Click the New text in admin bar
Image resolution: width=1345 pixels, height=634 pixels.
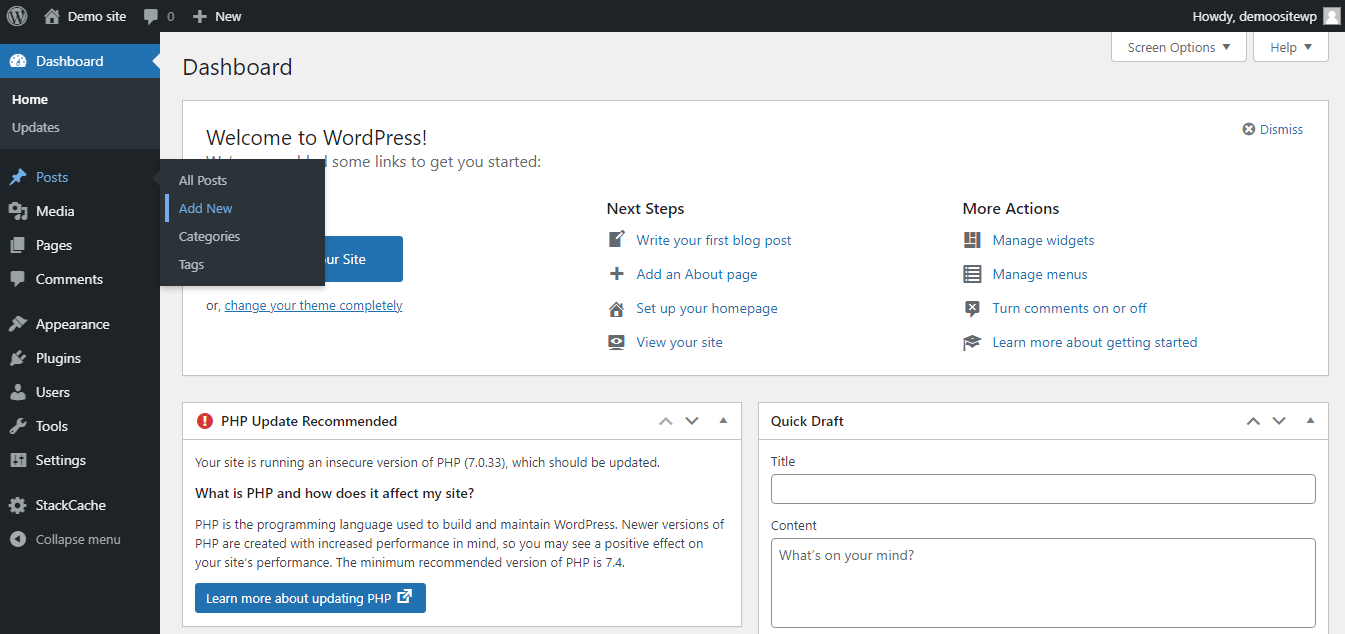(228, 16)
